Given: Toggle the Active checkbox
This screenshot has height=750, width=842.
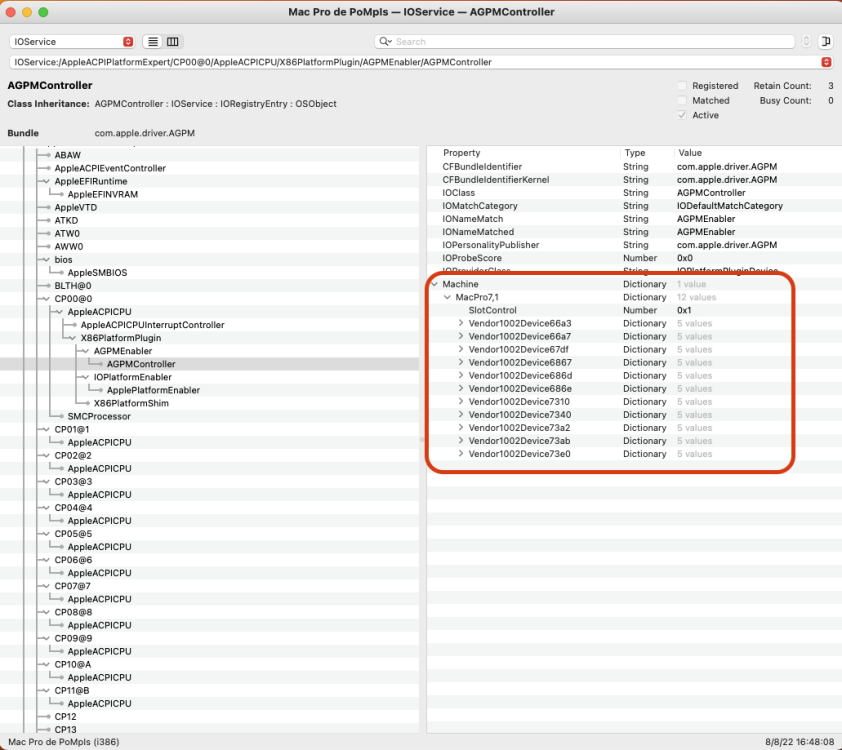Looking at the screenshot, I should pos(682,115).
